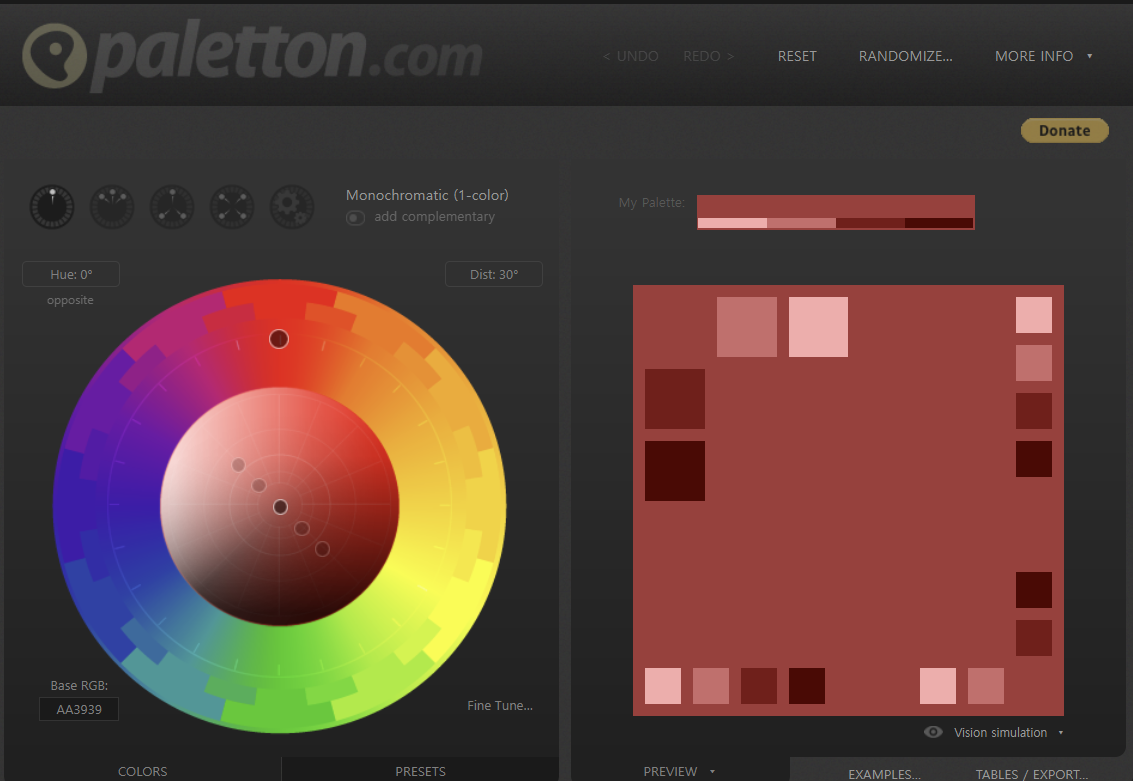Switch to the PRESETS tab
The height and width of the screenshot is (781, 1133).
420,771
